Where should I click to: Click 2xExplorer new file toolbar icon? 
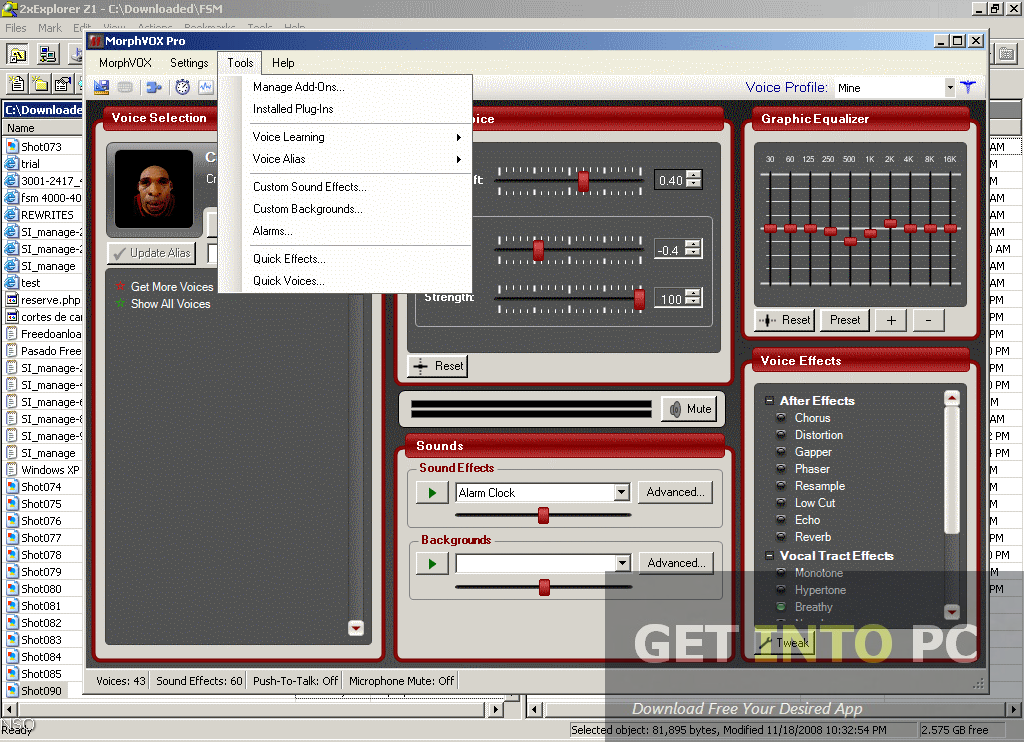[x=16, y=84]
